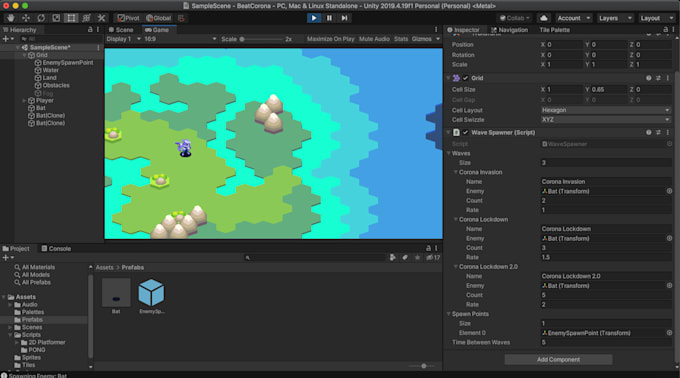Open the Display 1 dropdown
The image size is (680, 378).
click(124, 39)
